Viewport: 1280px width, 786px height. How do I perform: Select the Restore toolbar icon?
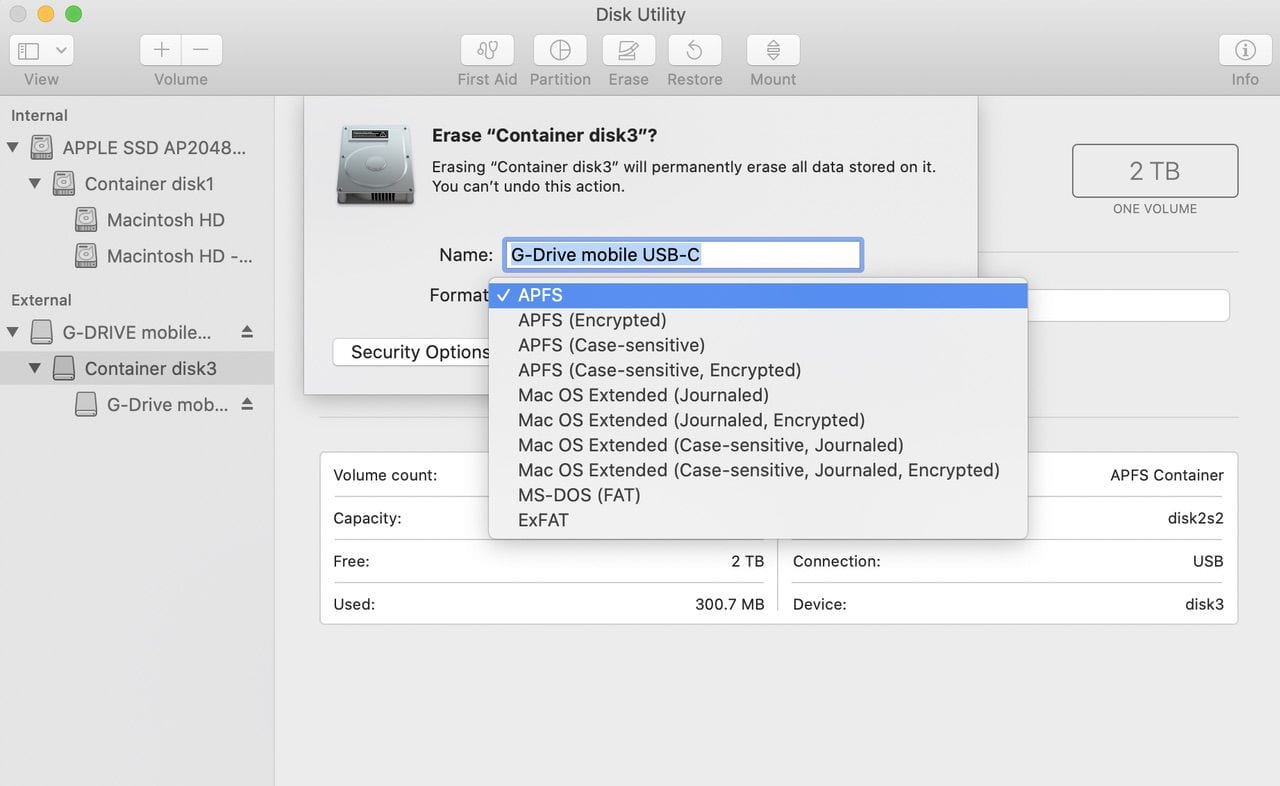(x=694, y=50)
